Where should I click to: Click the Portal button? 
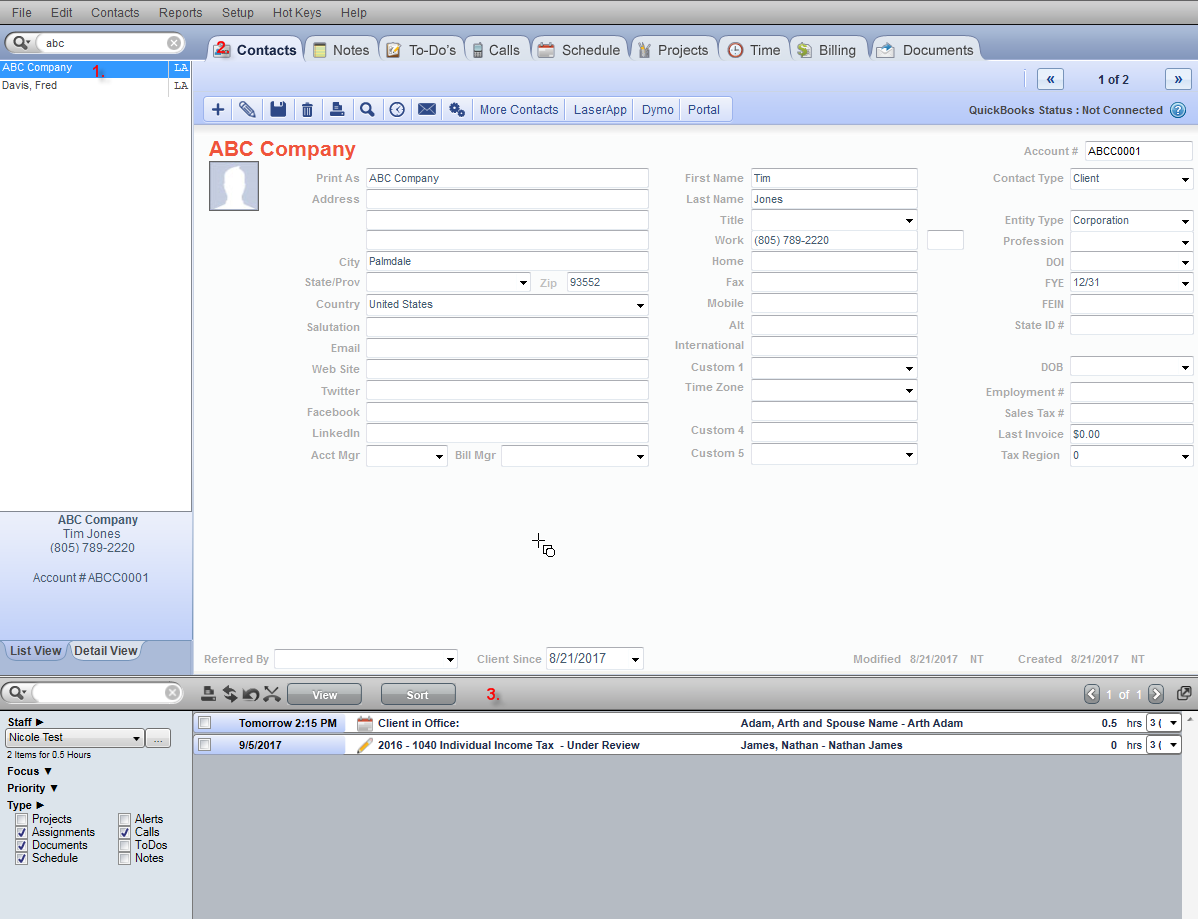[x=704, y=109]
